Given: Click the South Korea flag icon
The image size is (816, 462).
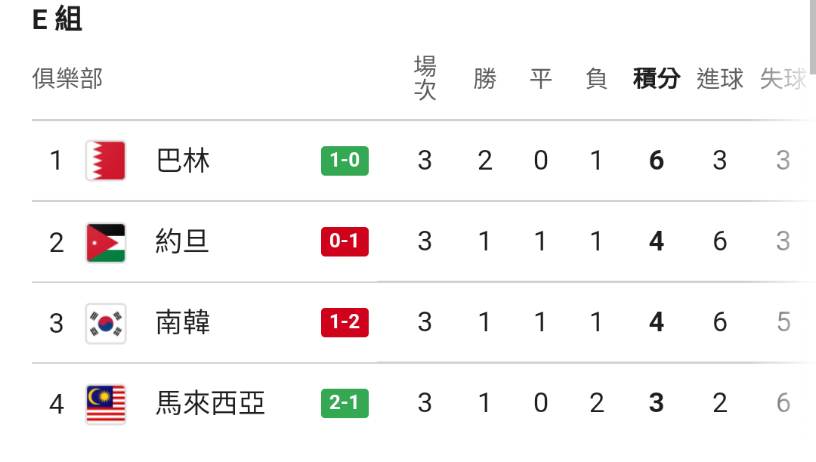Looking at the screenshot, I should coord(105,323).
